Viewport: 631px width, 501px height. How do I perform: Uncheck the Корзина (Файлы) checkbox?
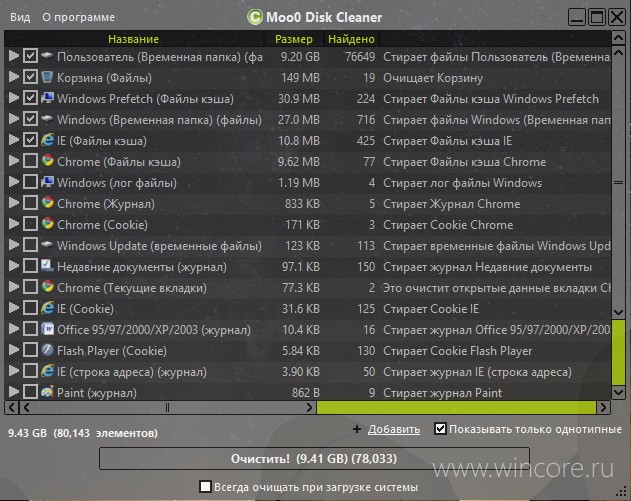[30, 76]
